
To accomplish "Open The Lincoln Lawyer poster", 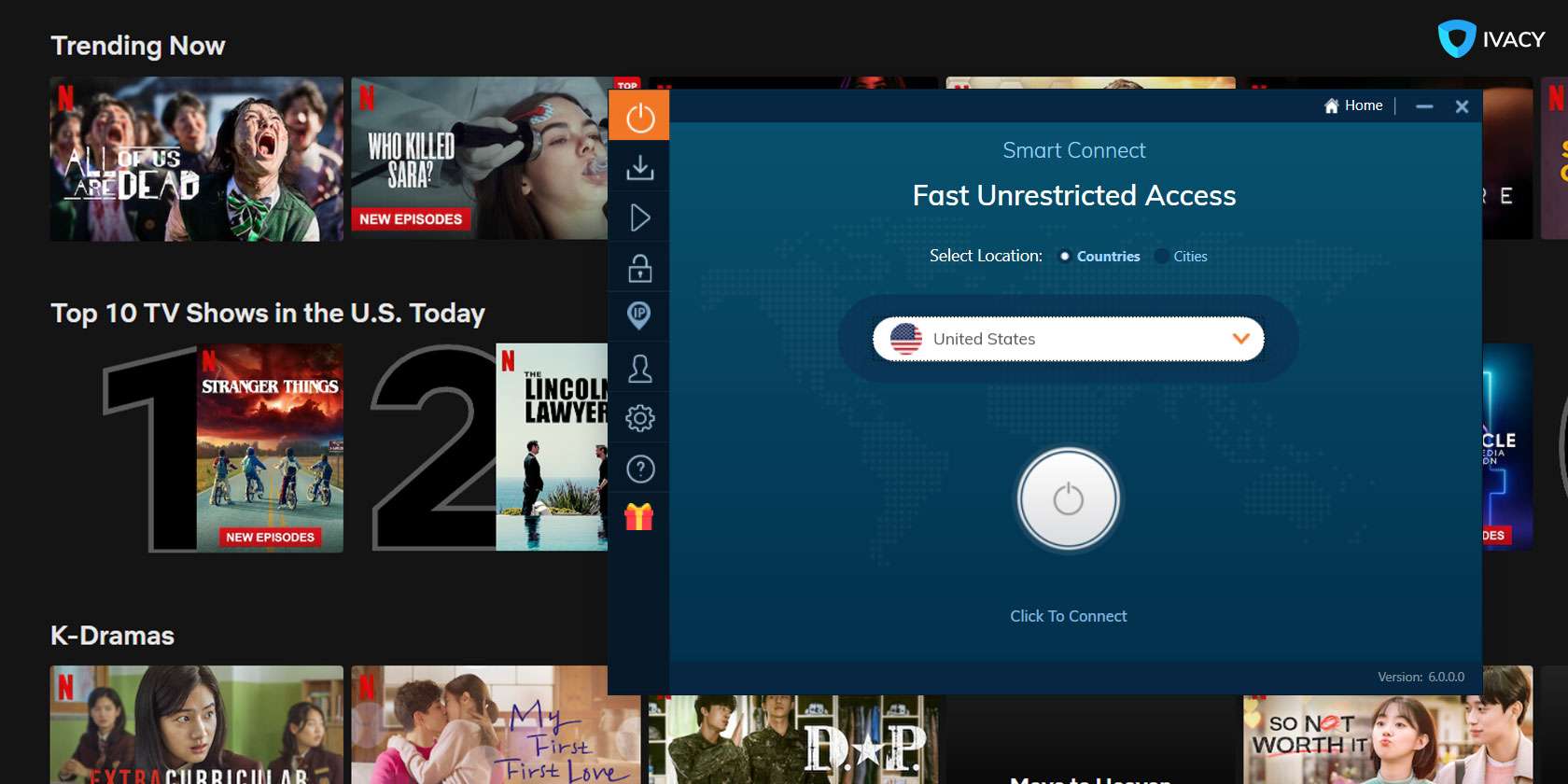I will click(x=552, y=448).
